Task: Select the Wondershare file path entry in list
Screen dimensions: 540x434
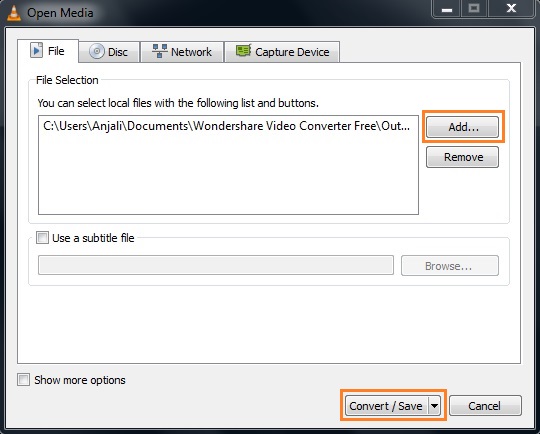Action: click(x=228, y=126)
